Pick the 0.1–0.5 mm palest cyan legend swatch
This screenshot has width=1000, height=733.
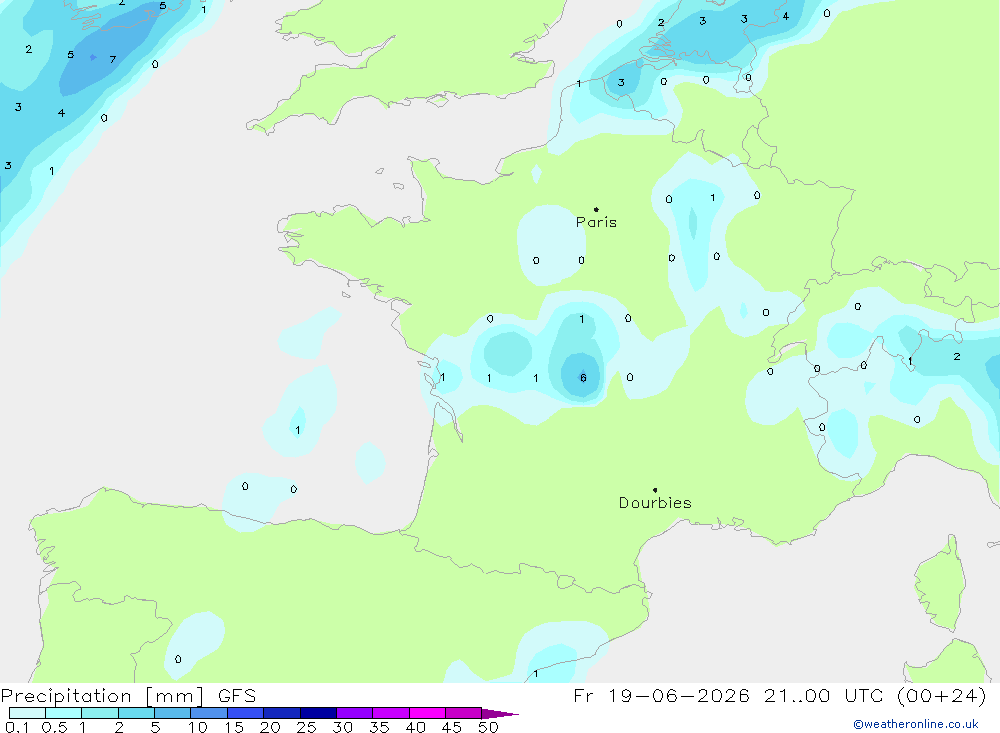(x=27, y=713)
